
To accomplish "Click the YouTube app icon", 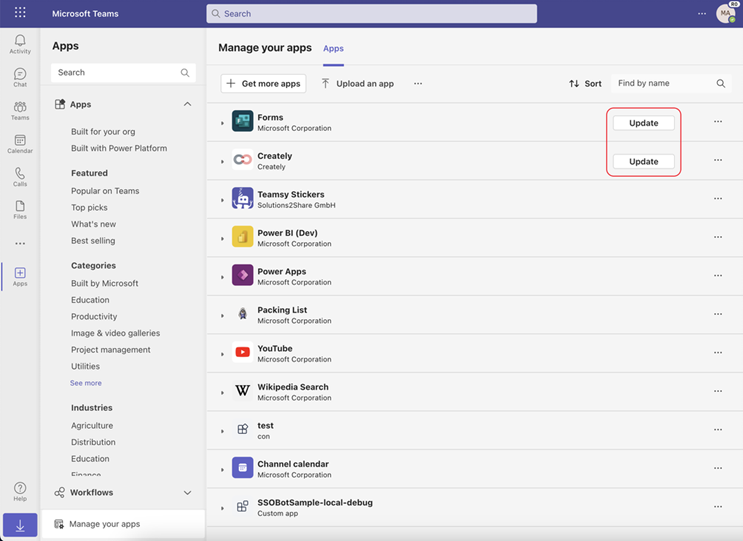I will (x=243, y=352).
